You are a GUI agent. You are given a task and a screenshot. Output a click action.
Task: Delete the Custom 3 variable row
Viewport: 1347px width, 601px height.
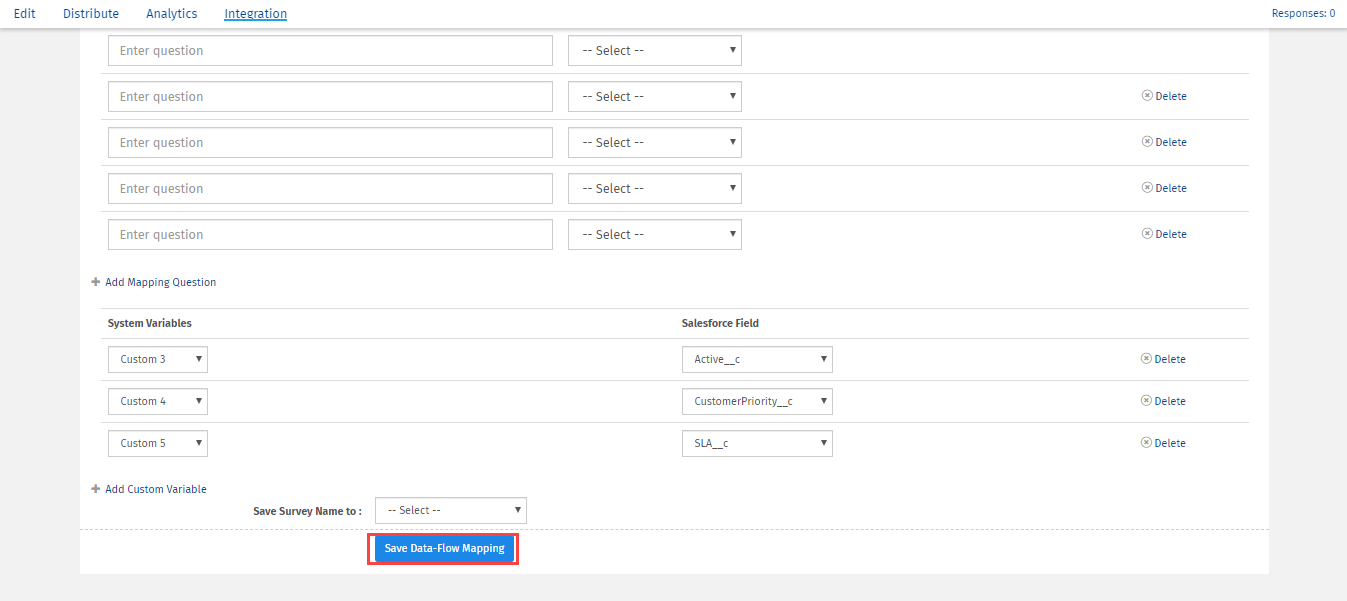click(x=1163, y=359)
